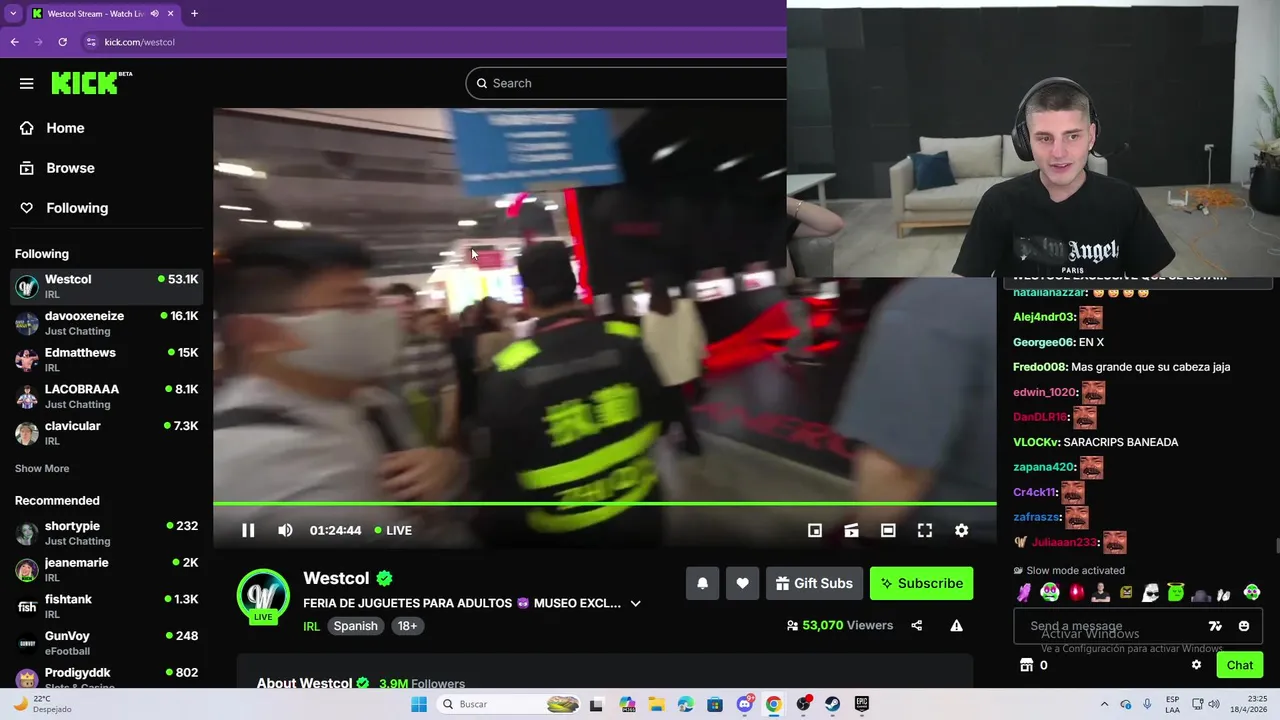The height and width of the screenshot is (720, 1280).
Task: Open Edmatthews channel
Action: pyautogui.click(x=107, y=360)
